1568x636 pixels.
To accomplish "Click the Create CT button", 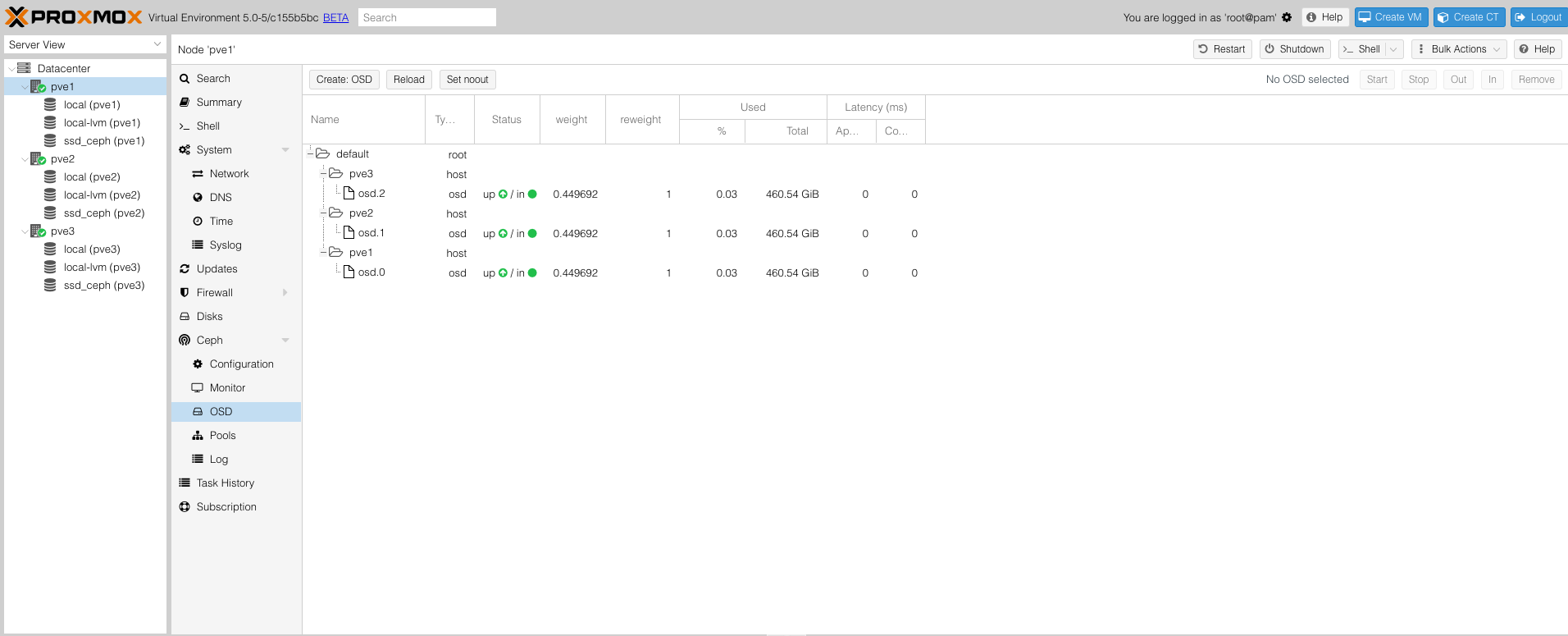I will point(1470,17).
